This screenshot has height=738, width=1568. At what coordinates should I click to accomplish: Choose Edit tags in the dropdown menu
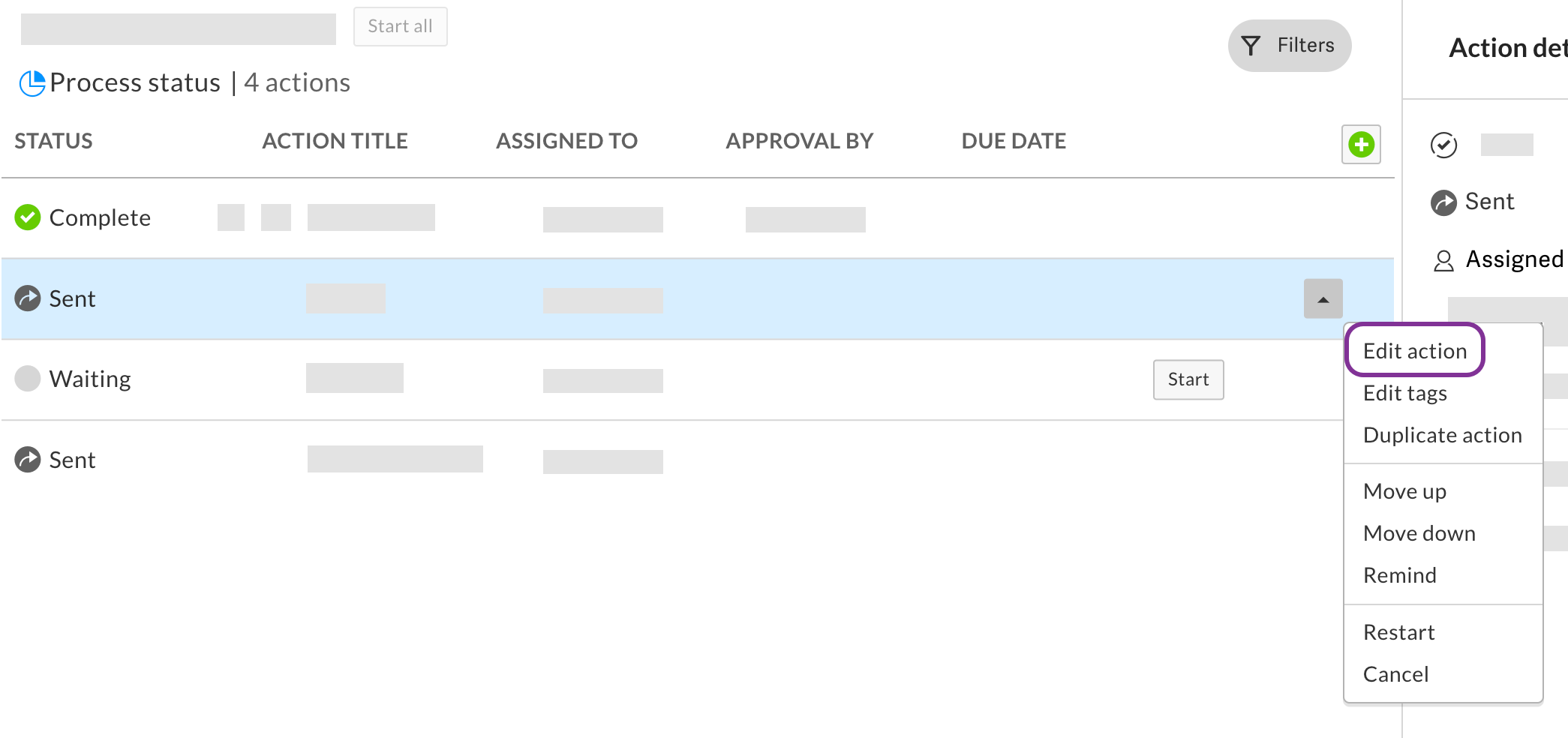[1405, 393]
